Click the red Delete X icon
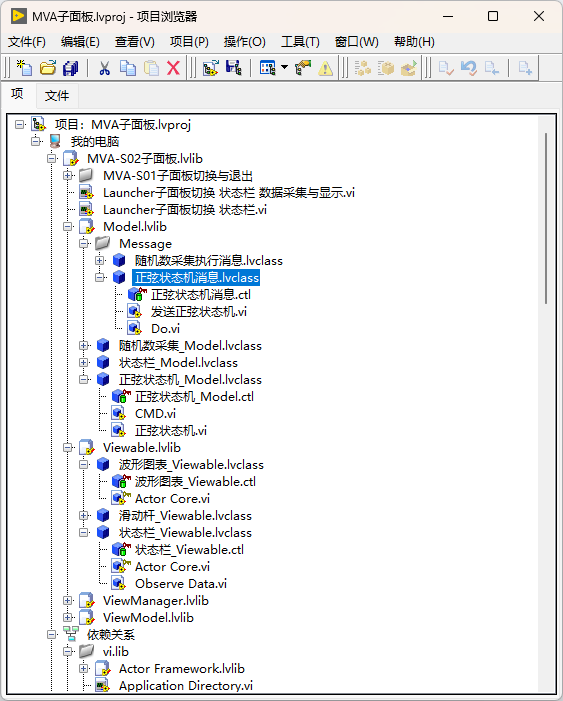The width and height of the screenshot is (563, 701). (x=174, y=68)
